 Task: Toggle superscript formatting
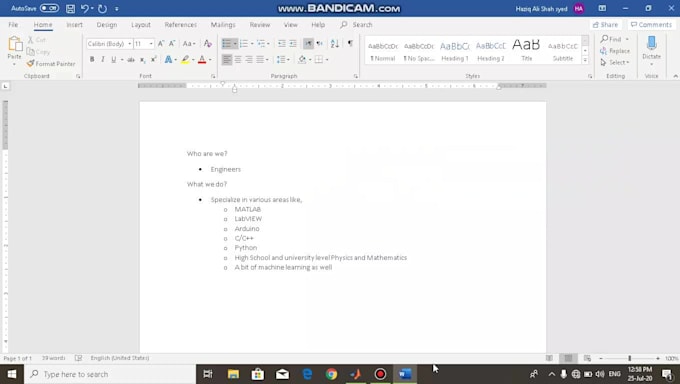[x=154, y=59]
